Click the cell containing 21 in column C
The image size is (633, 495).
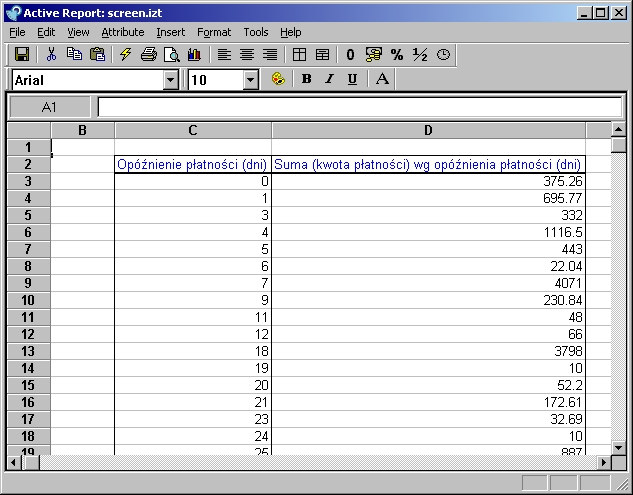click(193, 402)
